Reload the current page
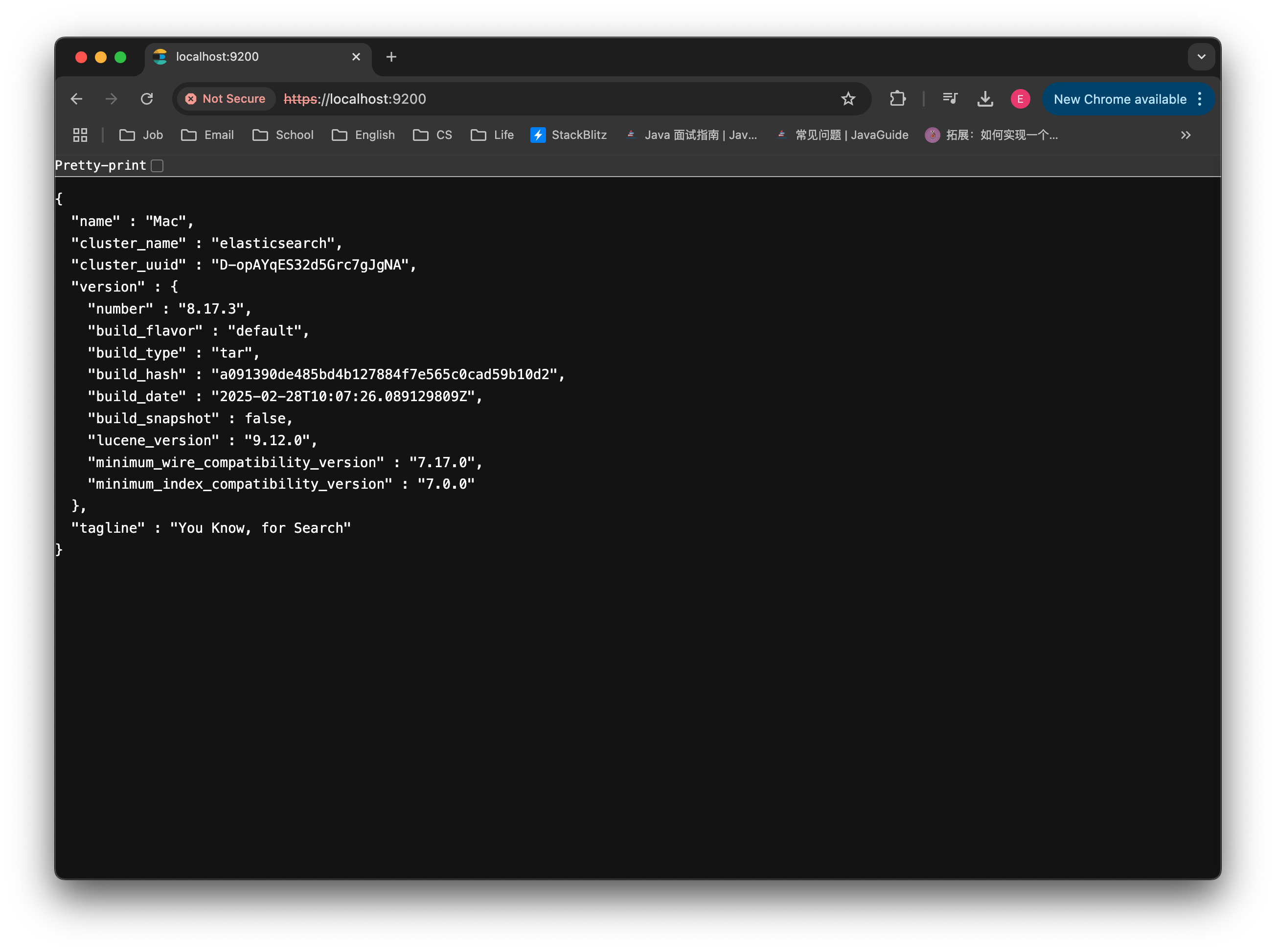 pyautogui.click(x=147, y=98)
